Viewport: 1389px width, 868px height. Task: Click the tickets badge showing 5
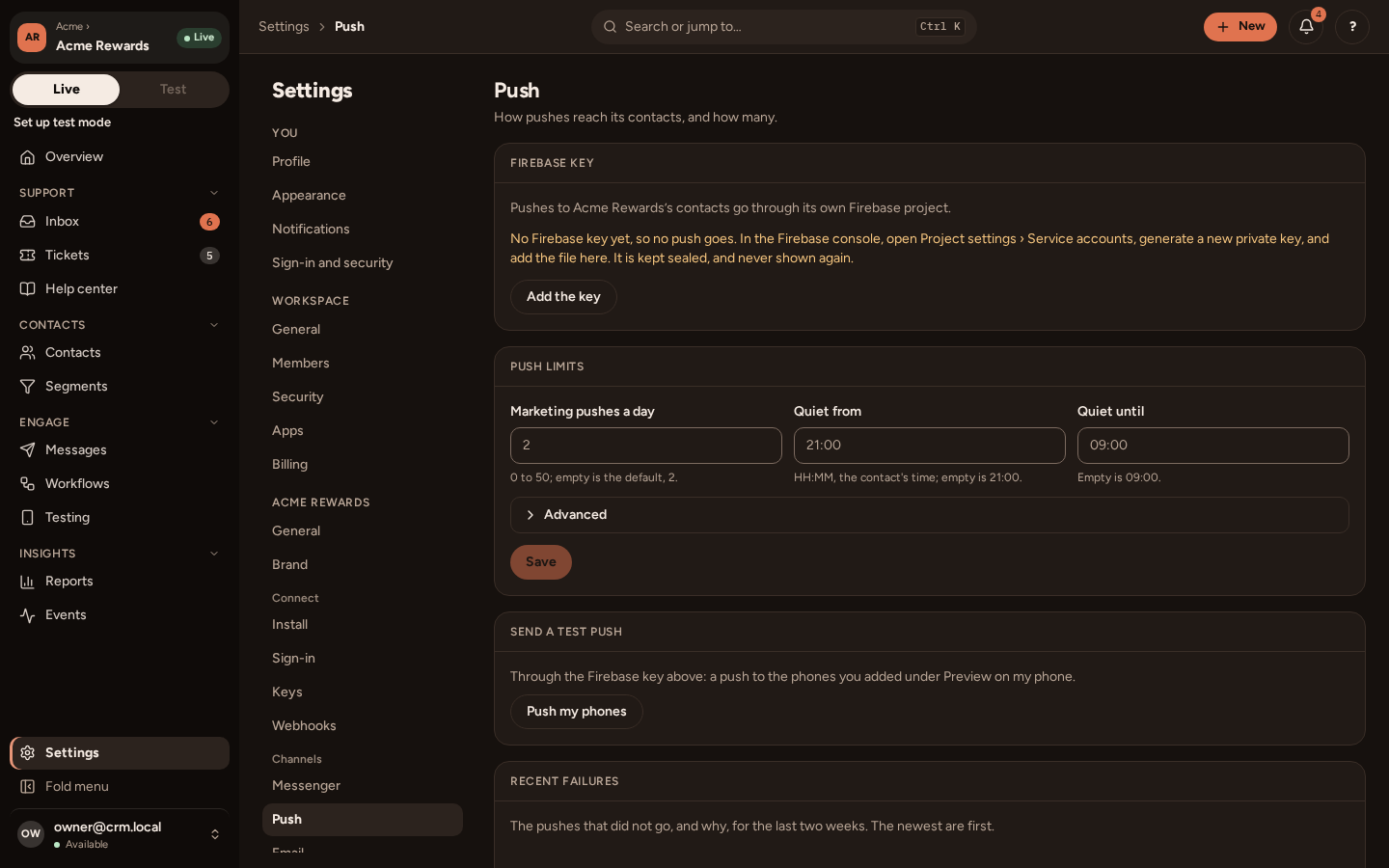[209, 256]
